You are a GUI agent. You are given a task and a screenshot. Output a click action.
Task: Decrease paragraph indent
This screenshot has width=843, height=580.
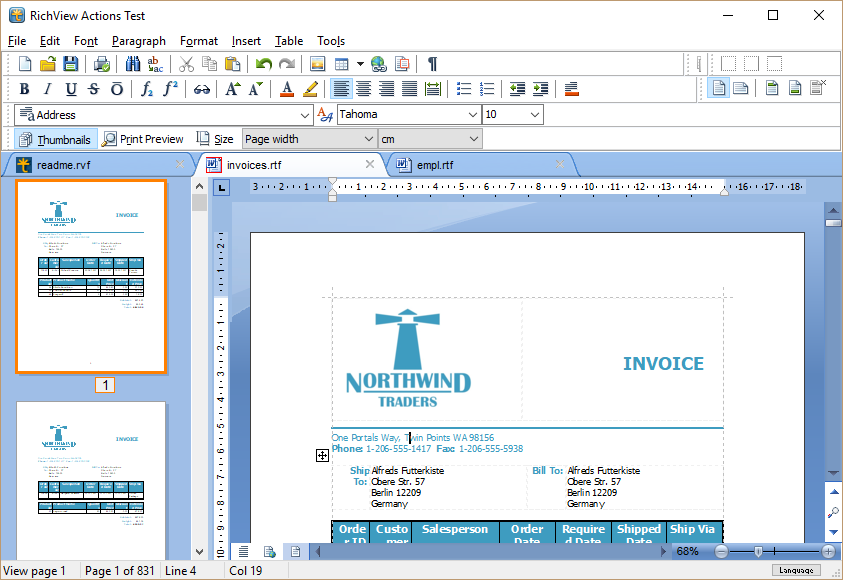click(x=517, y=89)
